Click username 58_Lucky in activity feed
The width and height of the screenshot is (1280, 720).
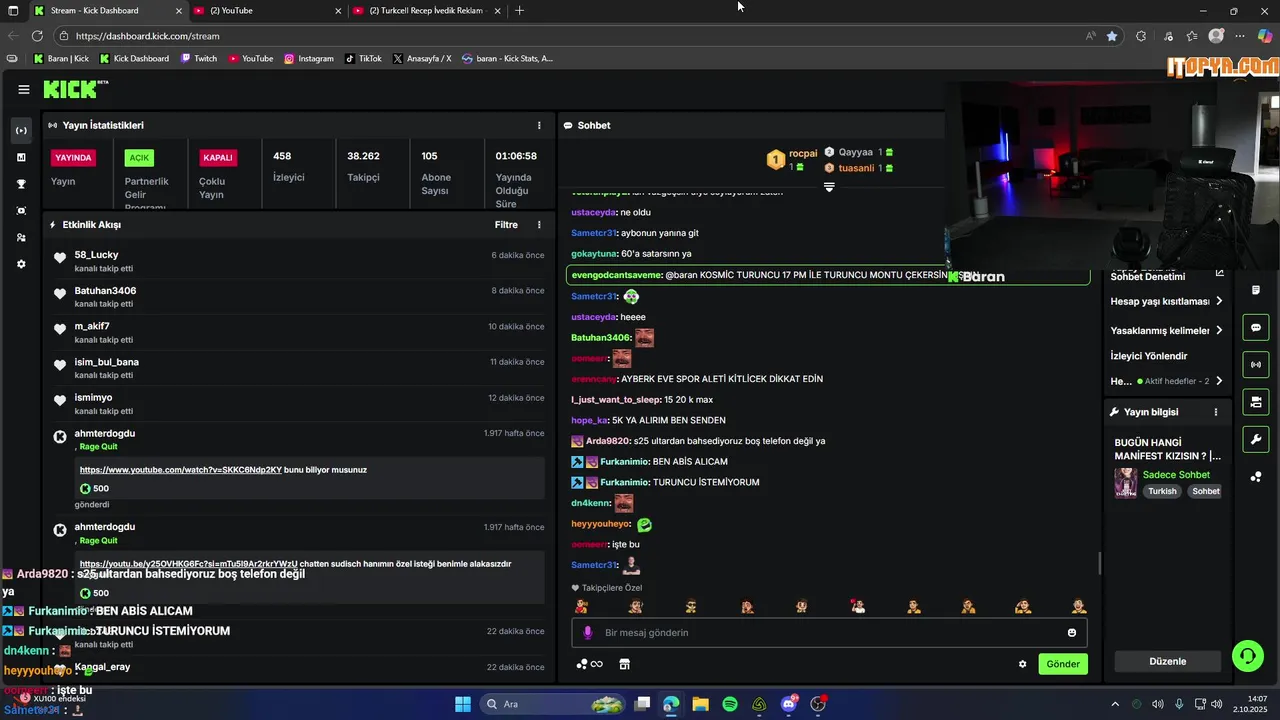pyautogui.click(x=96, y=255)
